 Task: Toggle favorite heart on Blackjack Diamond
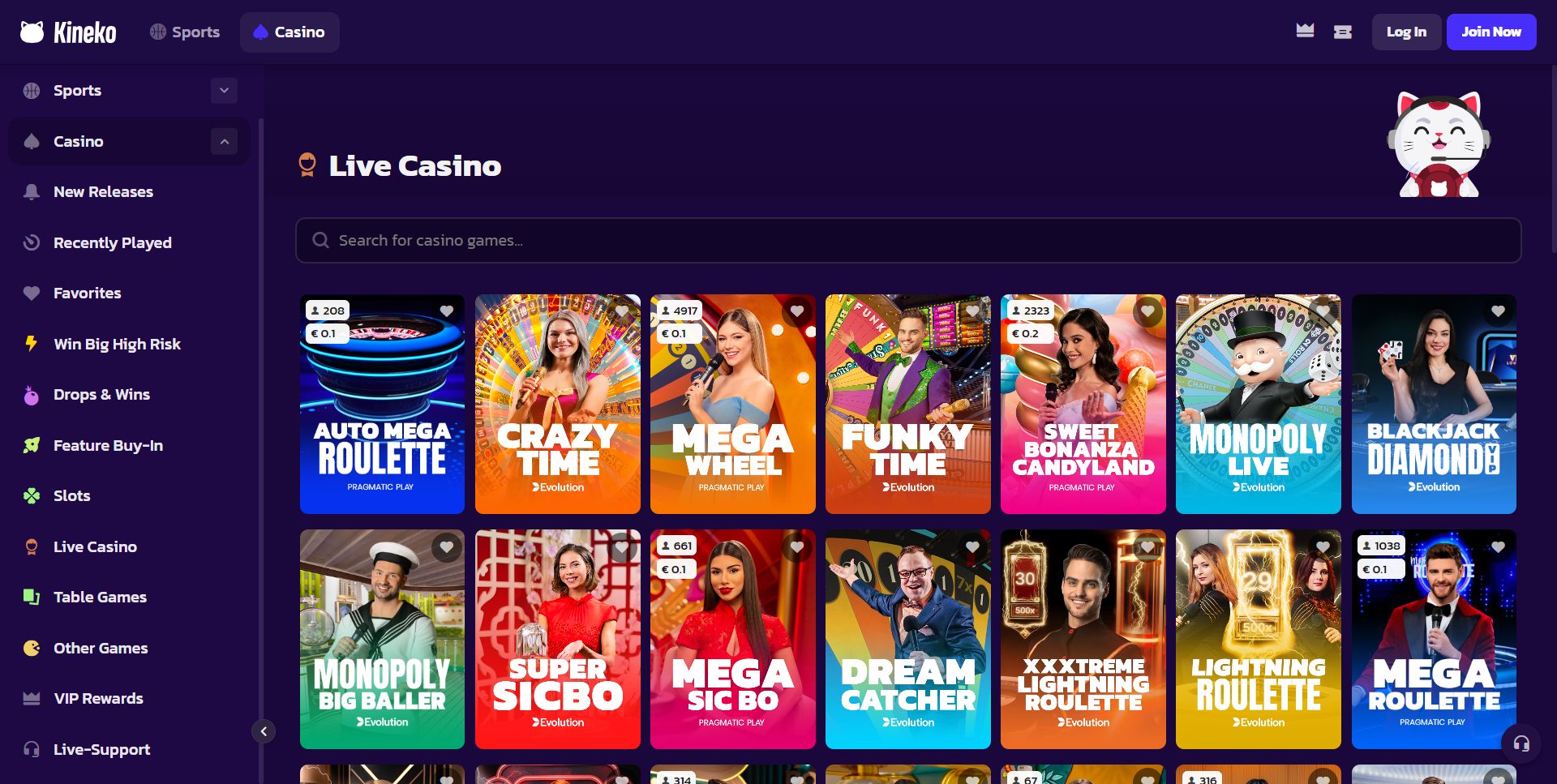tap(1498, 311)
